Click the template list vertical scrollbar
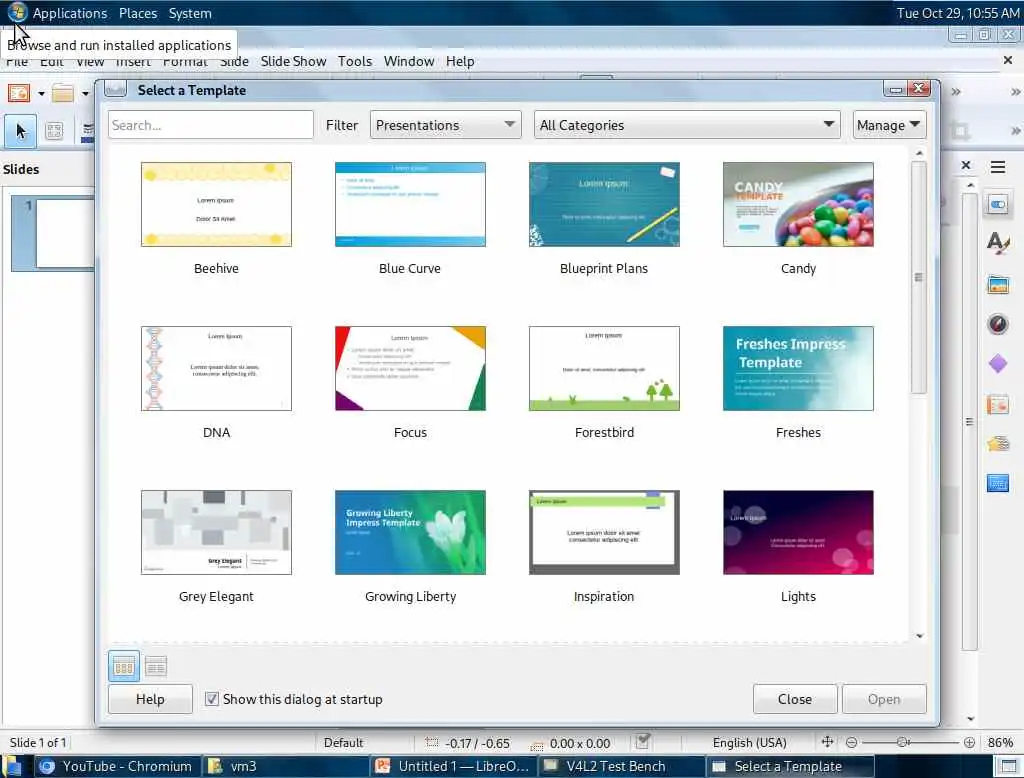 point(919,278)
